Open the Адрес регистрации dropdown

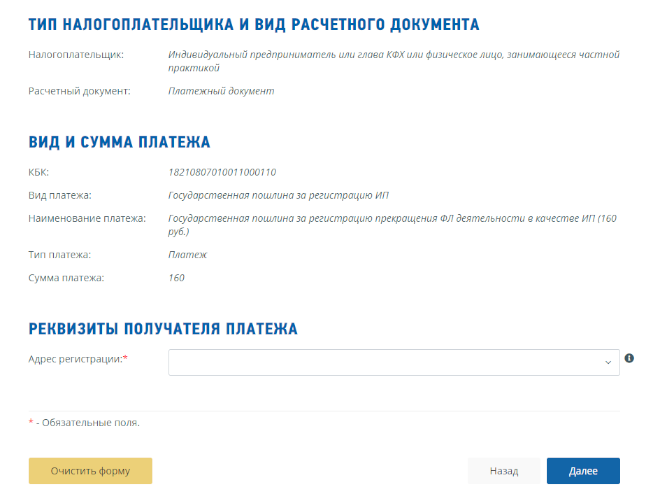394,362
